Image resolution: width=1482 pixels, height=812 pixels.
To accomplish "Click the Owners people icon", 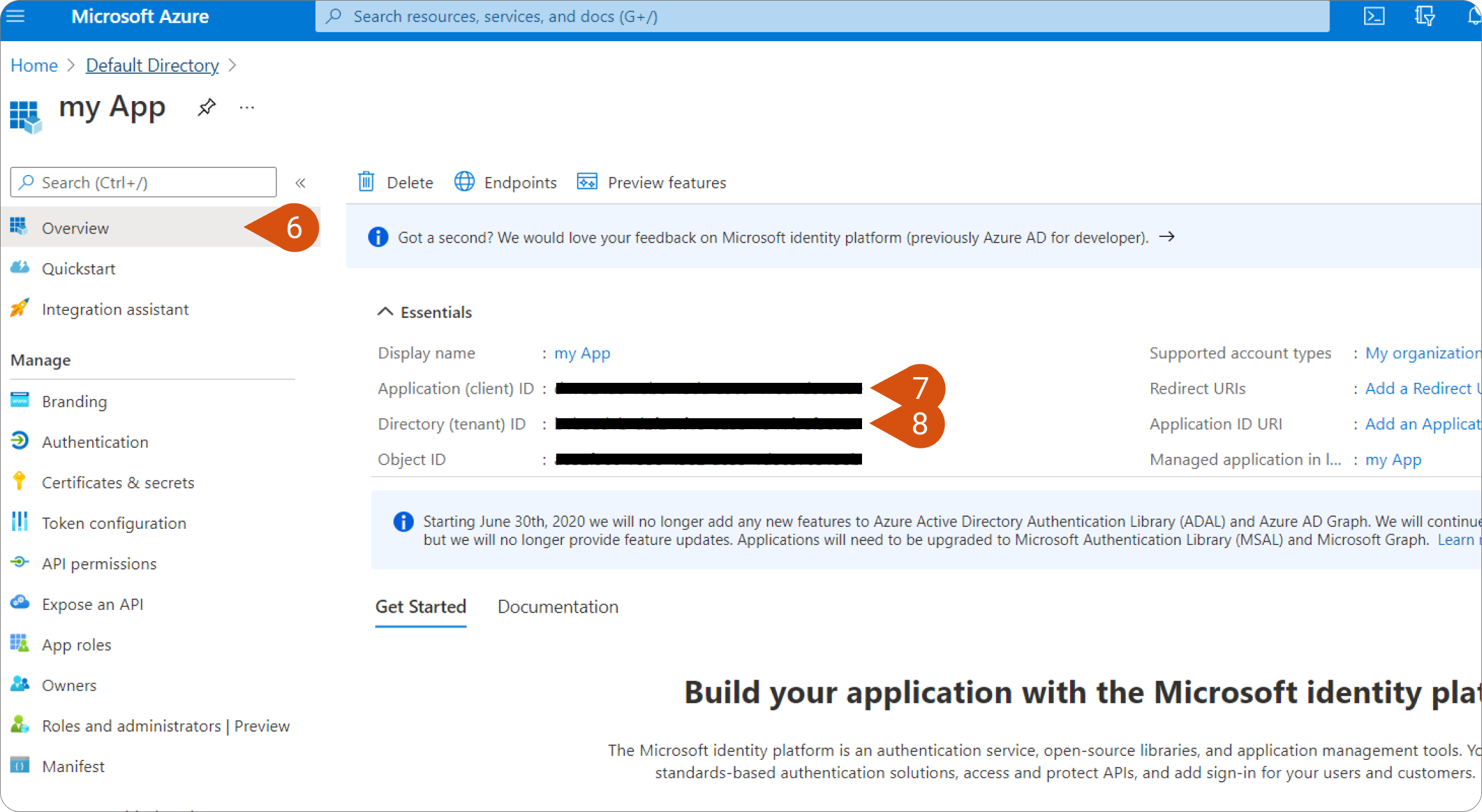I will click(x=20, y=684).
